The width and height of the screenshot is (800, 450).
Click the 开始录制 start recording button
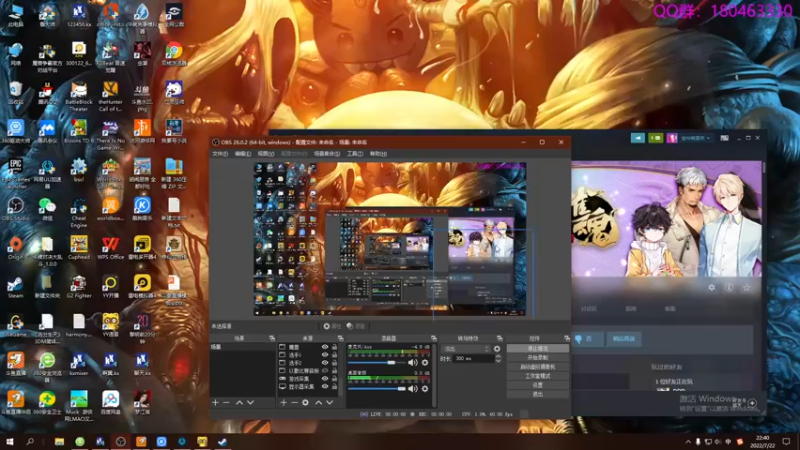pyautogui.click(x=538, y=358)
